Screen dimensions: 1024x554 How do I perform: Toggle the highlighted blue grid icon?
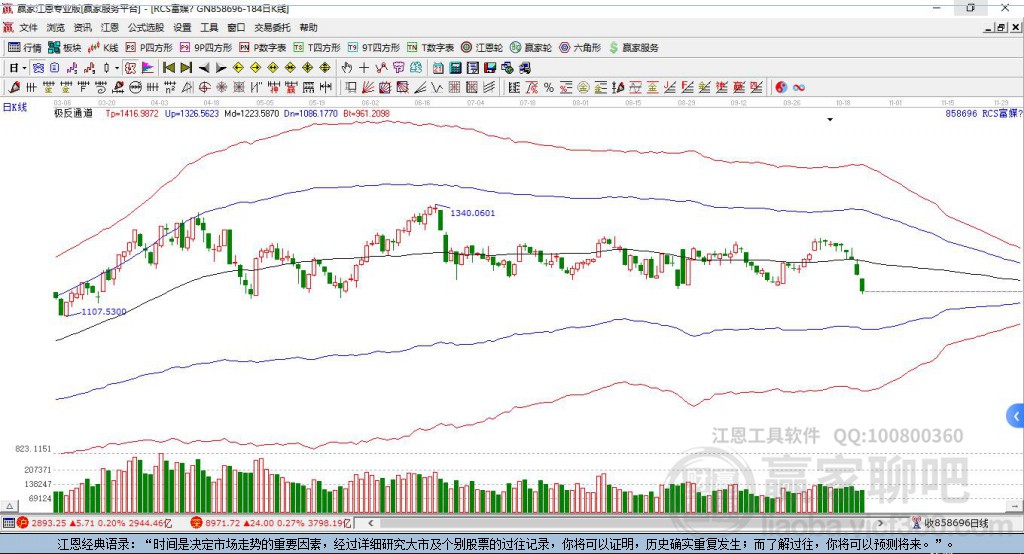point(39,67)
